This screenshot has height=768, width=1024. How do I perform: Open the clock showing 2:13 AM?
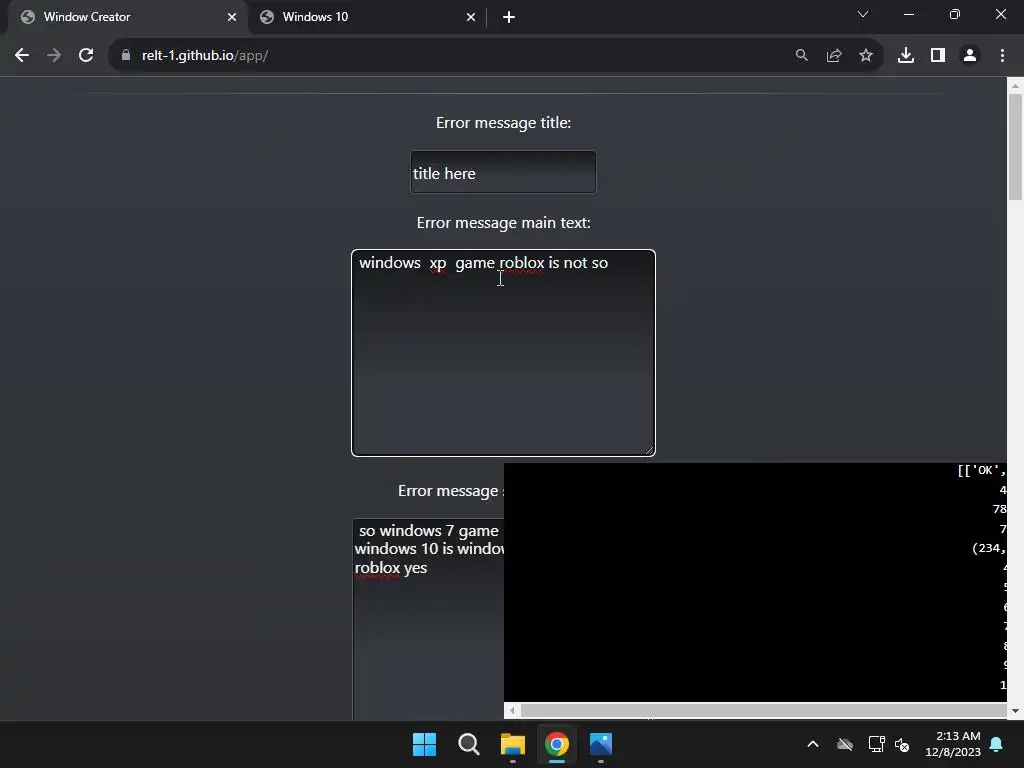[953, 744]
